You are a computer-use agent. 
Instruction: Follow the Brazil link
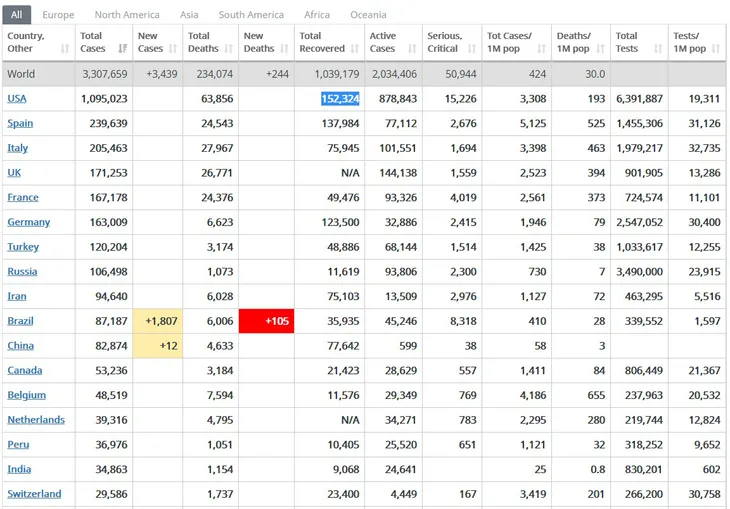coord(20,321)
